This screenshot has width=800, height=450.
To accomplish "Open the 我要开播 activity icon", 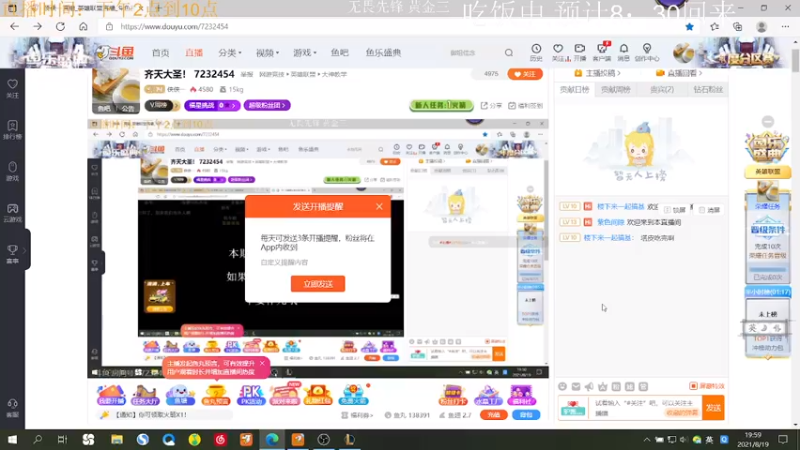I will (x=111, y=394).
